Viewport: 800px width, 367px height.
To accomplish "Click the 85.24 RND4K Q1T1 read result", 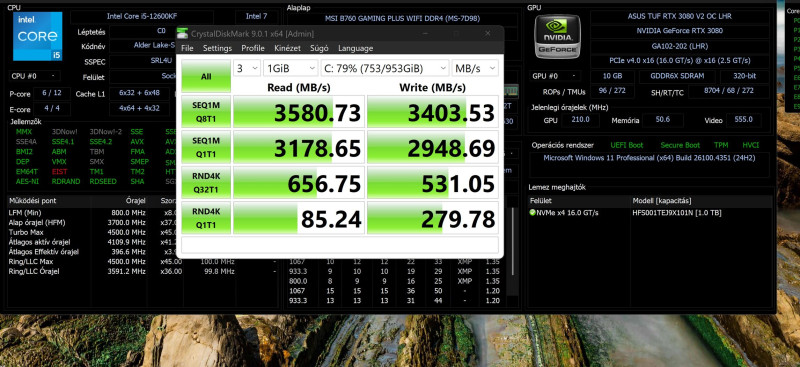I will coord(299,218).
